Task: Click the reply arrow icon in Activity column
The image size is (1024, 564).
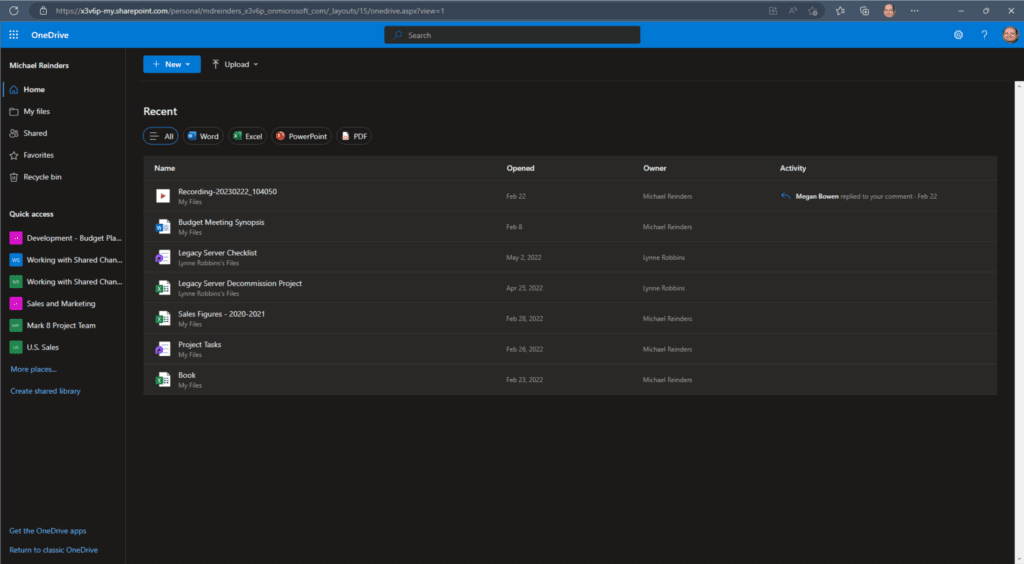Action: (x=786, y=196)
